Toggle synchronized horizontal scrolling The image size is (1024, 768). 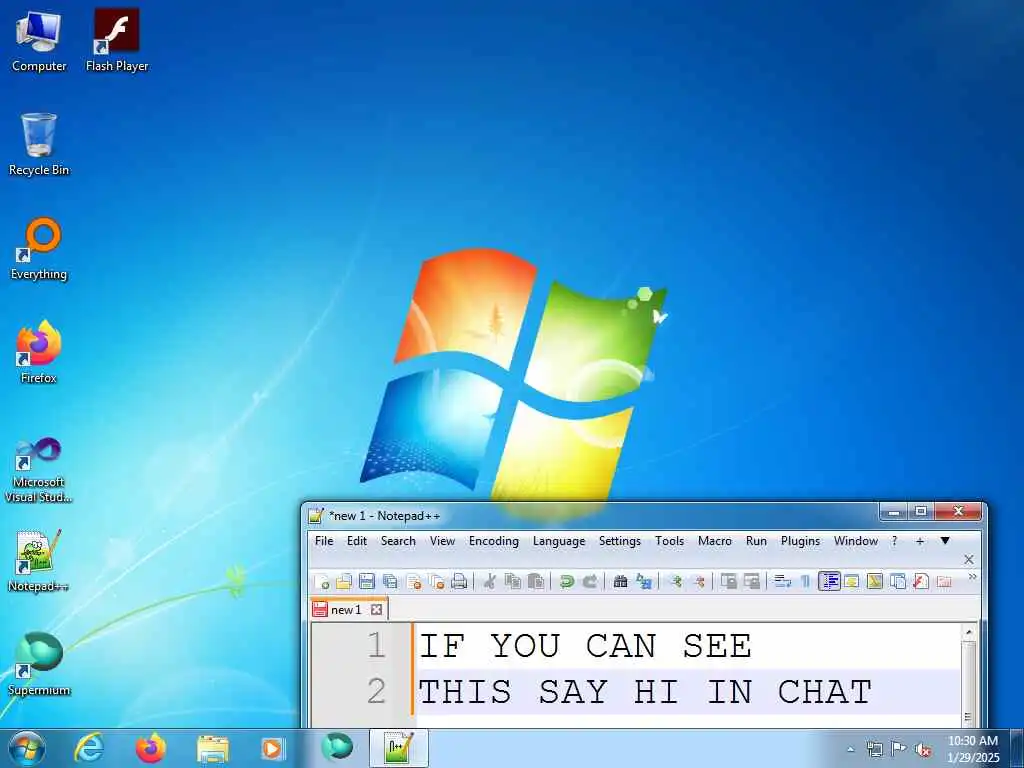click(752, 581)
